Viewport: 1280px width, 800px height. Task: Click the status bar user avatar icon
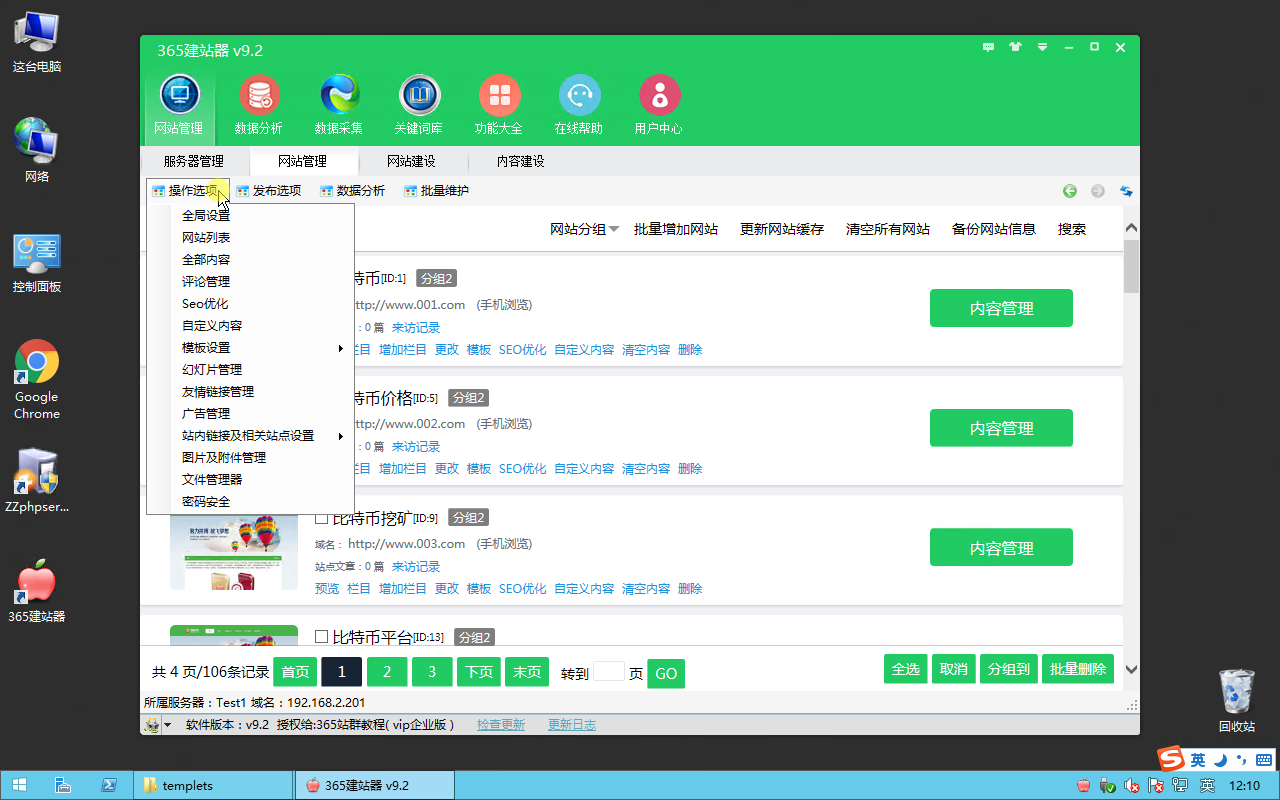tap(152, 725)
